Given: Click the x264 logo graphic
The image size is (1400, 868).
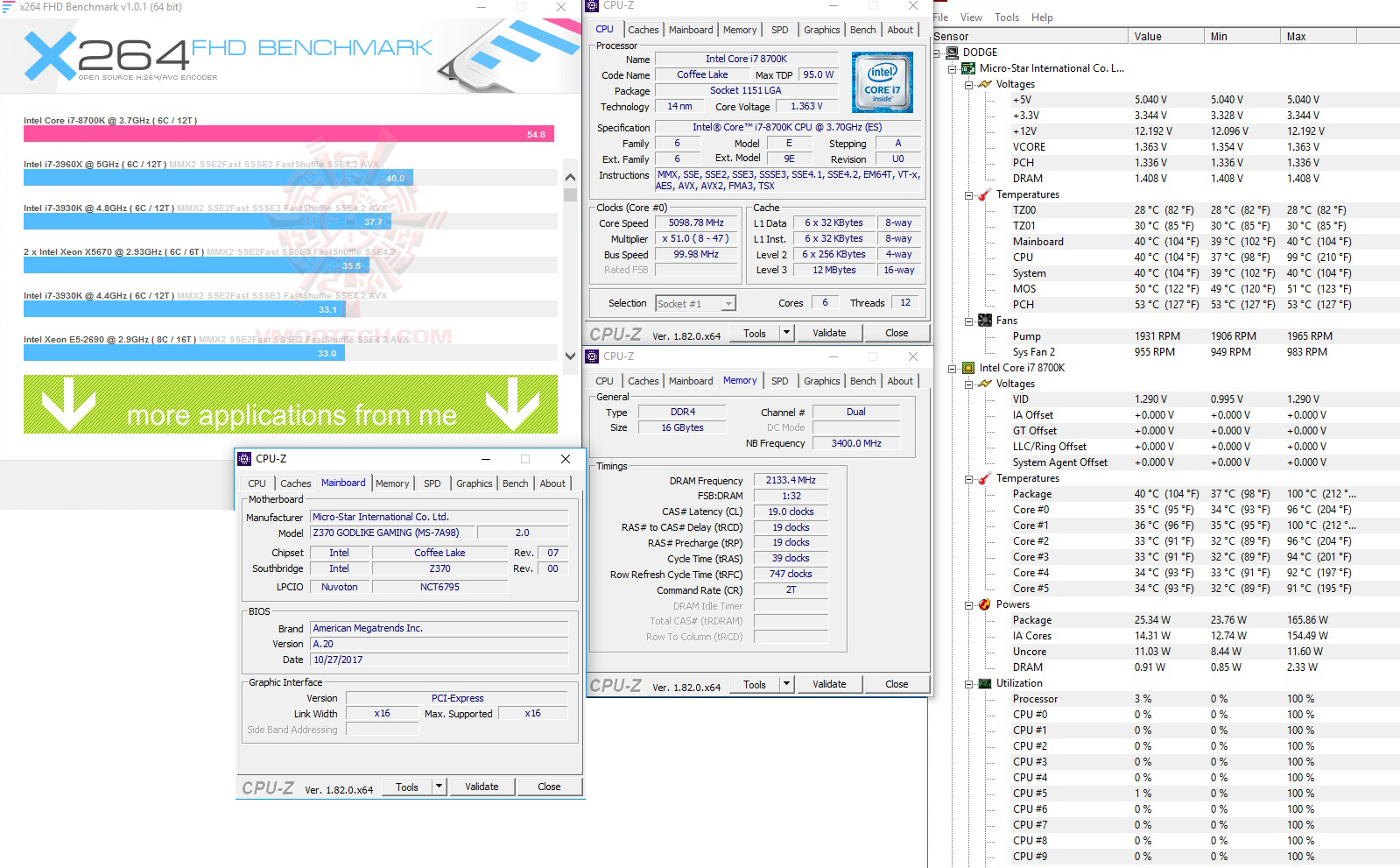Looking at the screenshot, I should click(x=106, y=56).
